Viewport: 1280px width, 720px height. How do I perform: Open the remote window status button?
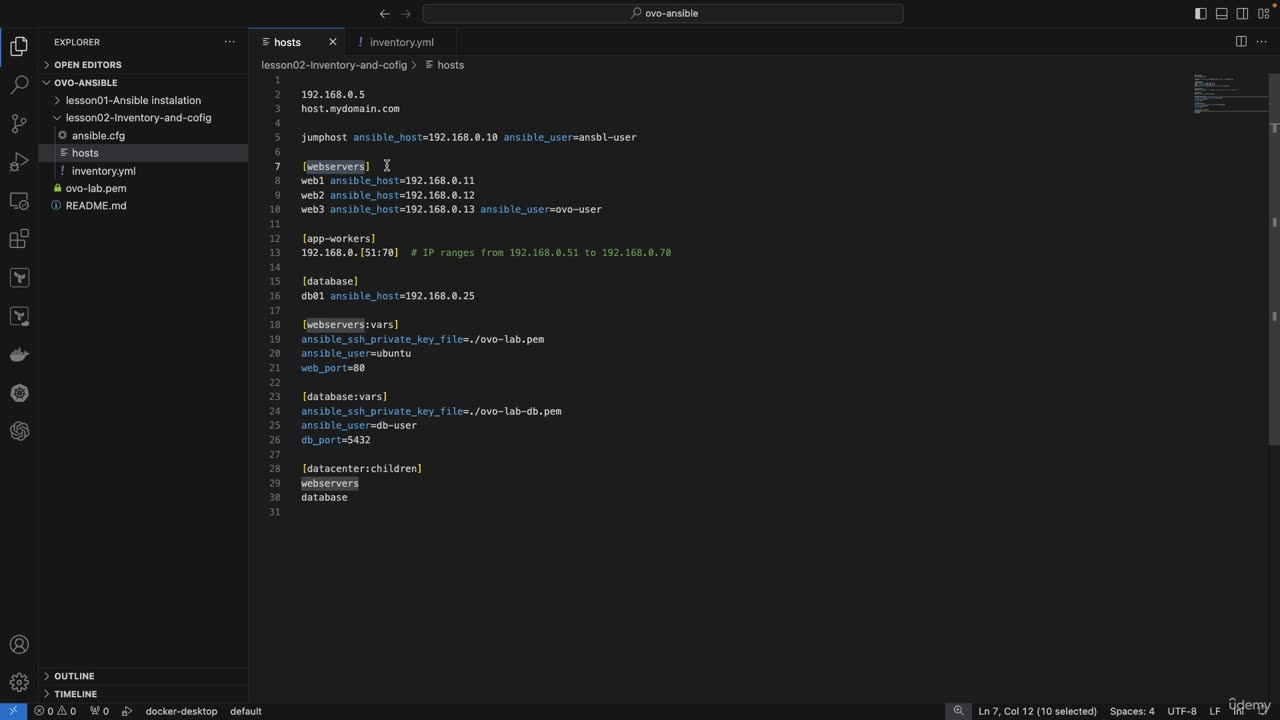click(x=13, y=711)
